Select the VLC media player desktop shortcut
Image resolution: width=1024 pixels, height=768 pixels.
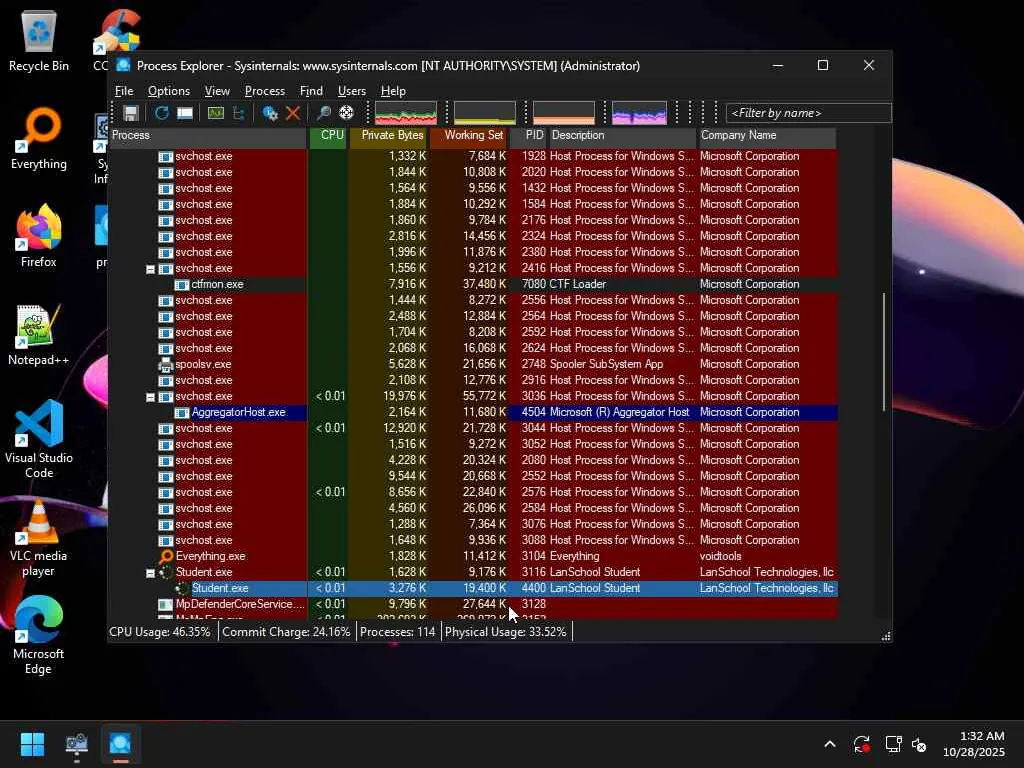click(x=39, y=538)
